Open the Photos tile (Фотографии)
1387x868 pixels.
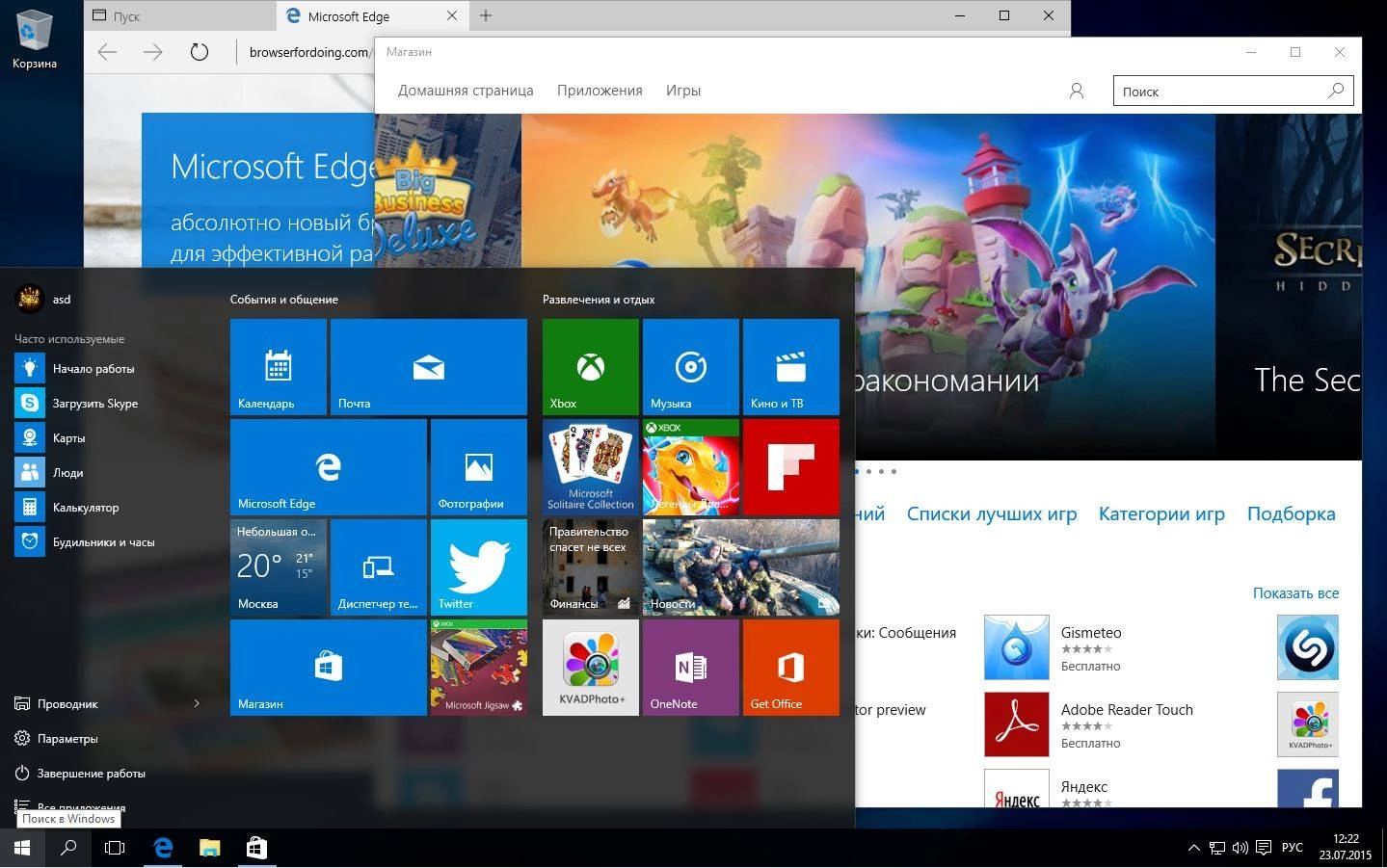479,467
